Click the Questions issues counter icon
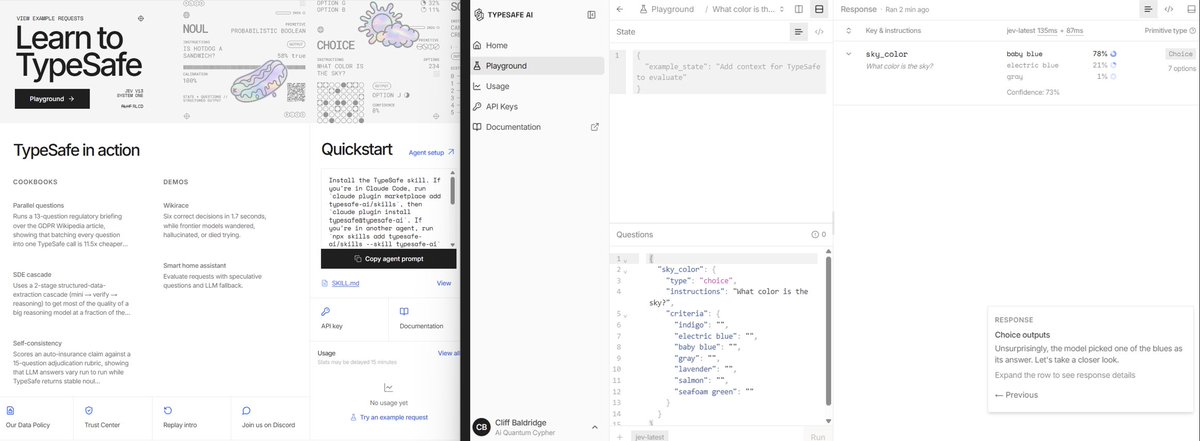This screenshot has width=1200, height=441. (817, 235)
